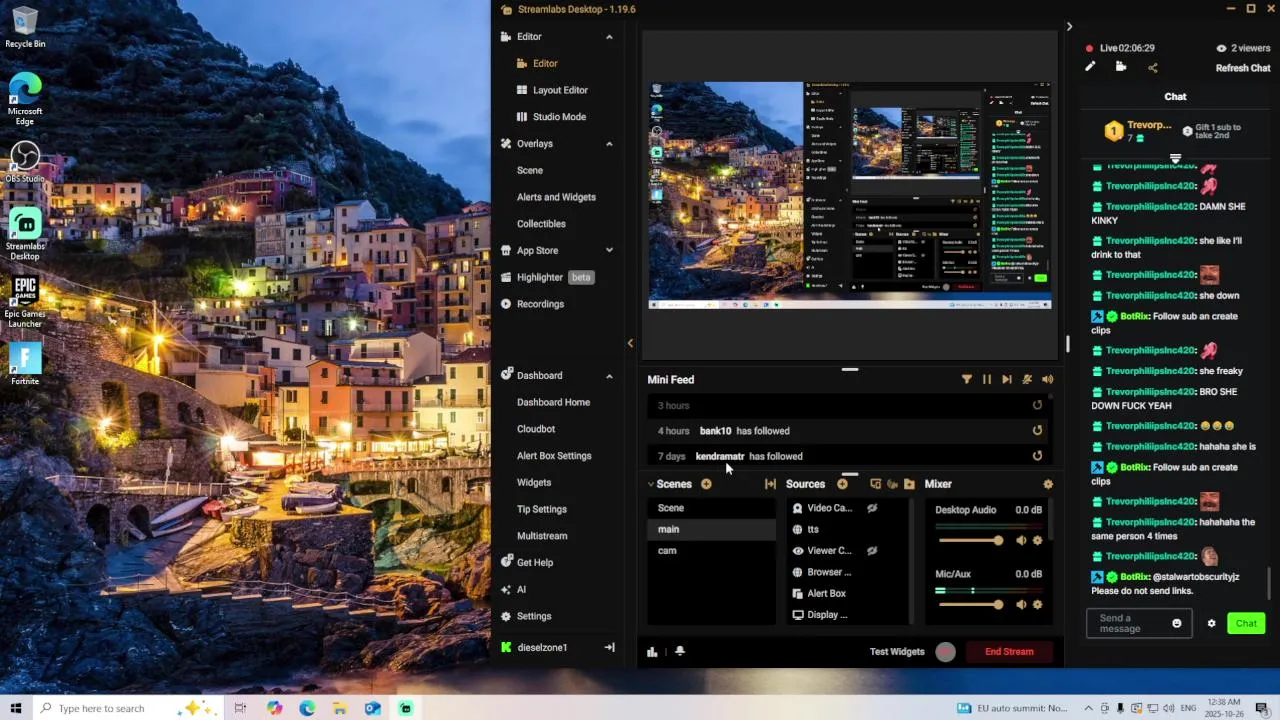Screen dimensions: 1280x720
Task: Toggle alert notifications mute bell in Mini Feed
Action: click(1027, 379)
